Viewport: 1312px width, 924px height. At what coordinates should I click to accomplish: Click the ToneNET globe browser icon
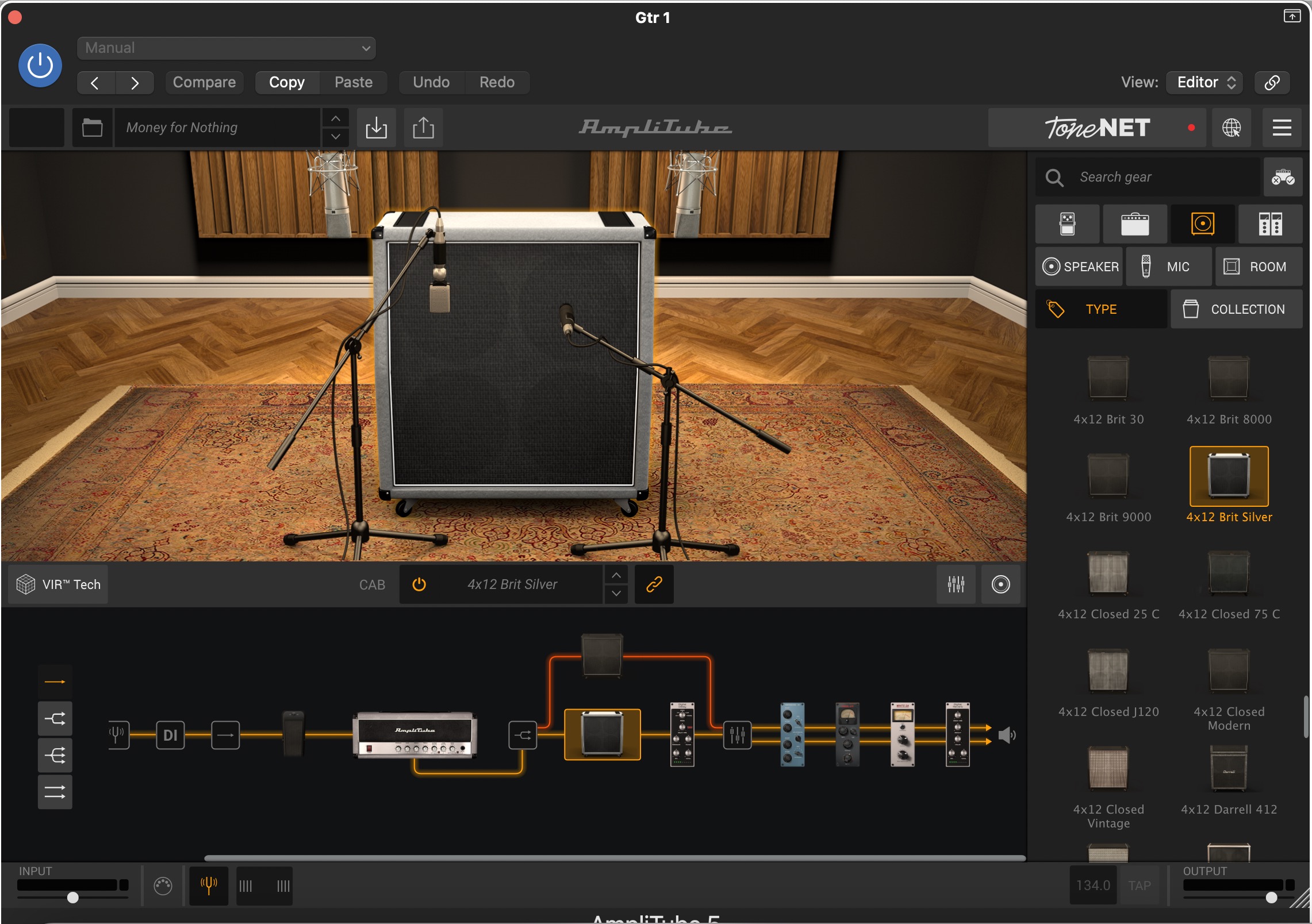coord(1231,127)
